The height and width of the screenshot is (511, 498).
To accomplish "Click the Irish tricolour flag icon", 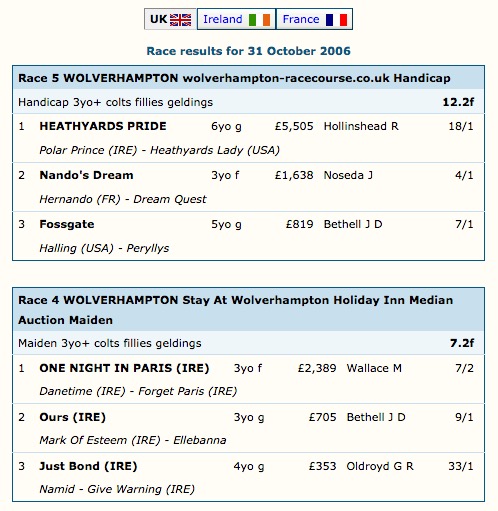I will (259, 20).
